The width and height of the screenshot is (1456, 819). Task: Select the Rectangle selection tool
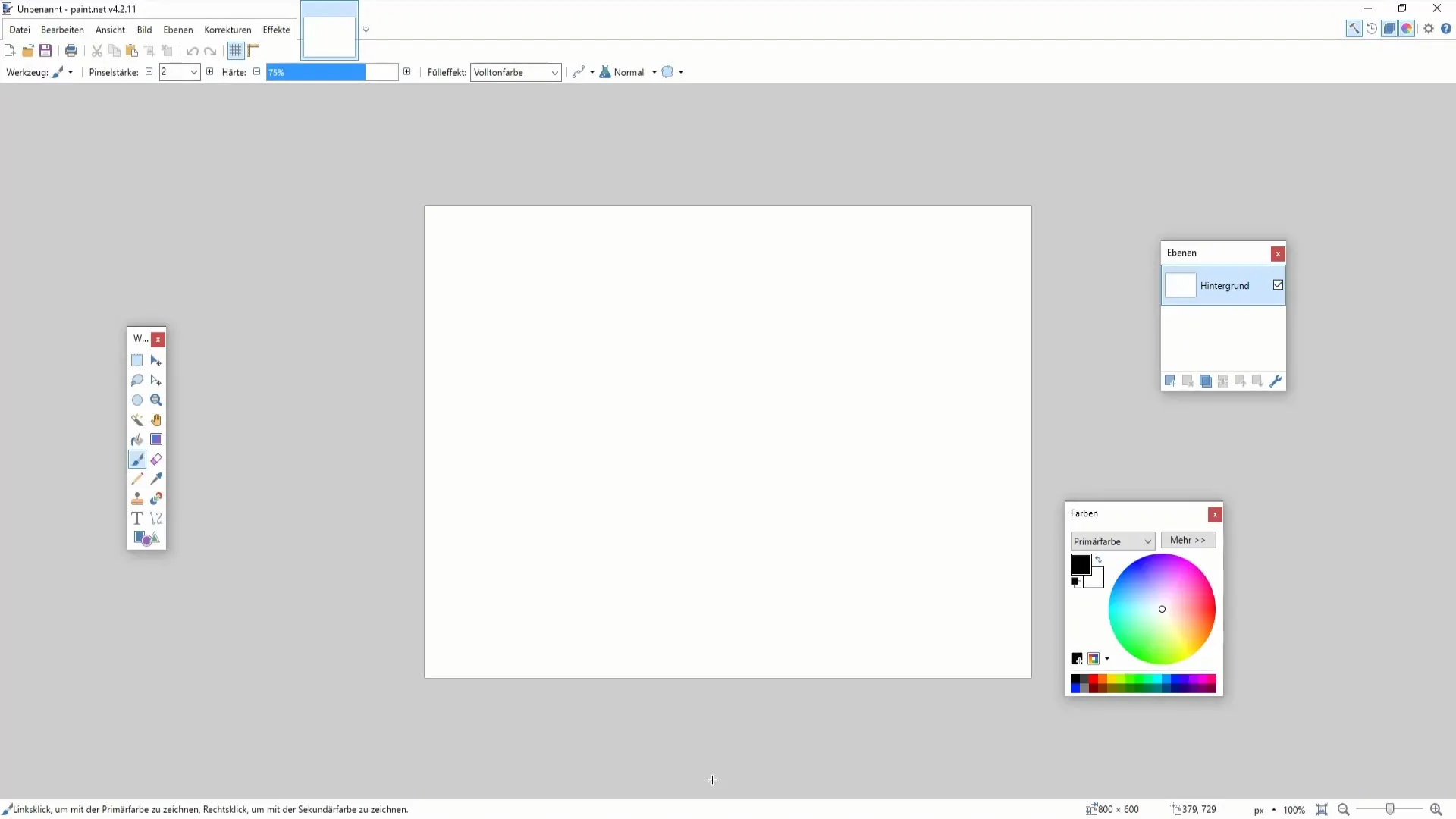click(x=137, y=360)
